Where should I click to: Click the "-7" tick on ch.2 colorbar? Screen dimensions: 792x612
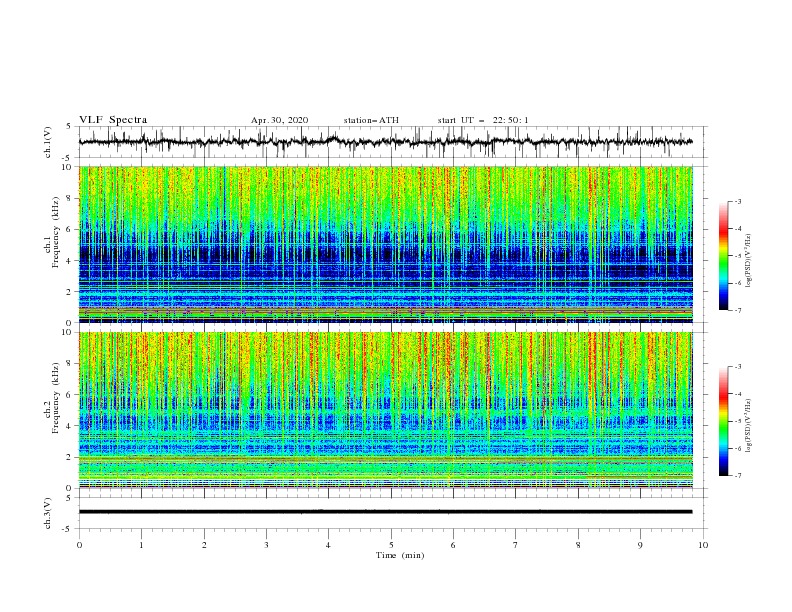tap(737, 476)
